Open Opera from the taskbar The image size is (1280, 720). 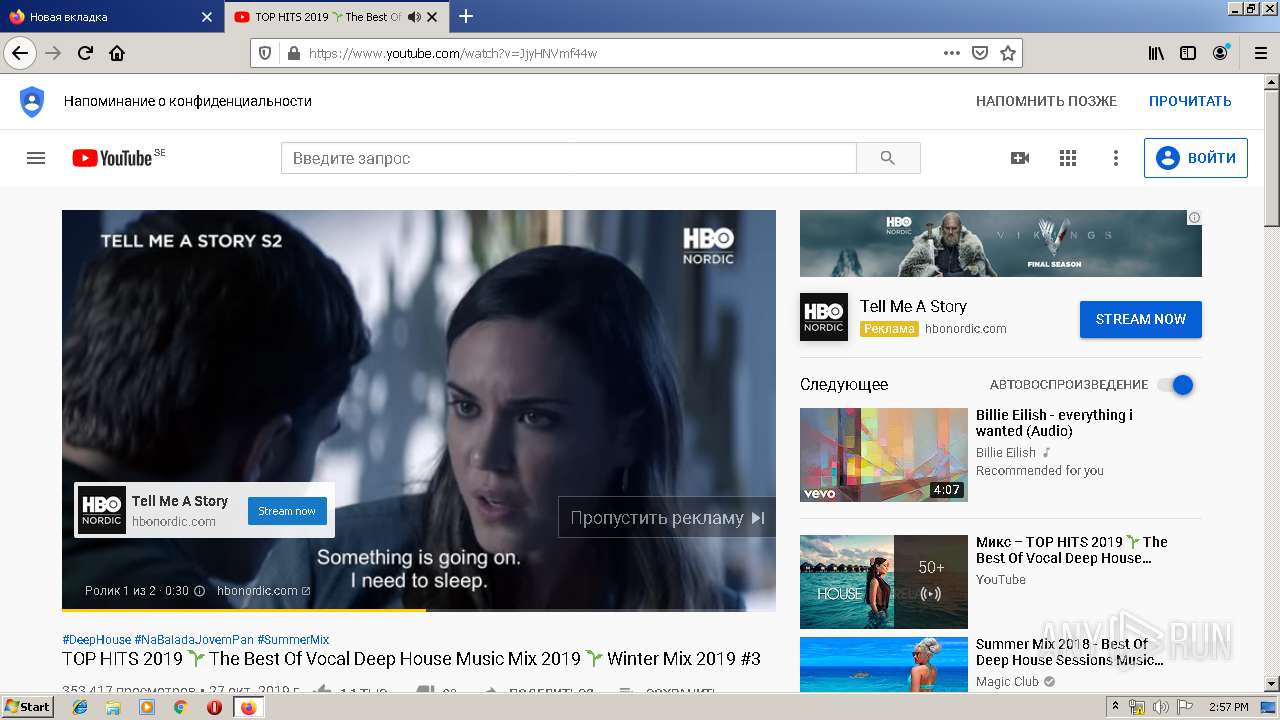pyautogui.click(x=214, y=707)
